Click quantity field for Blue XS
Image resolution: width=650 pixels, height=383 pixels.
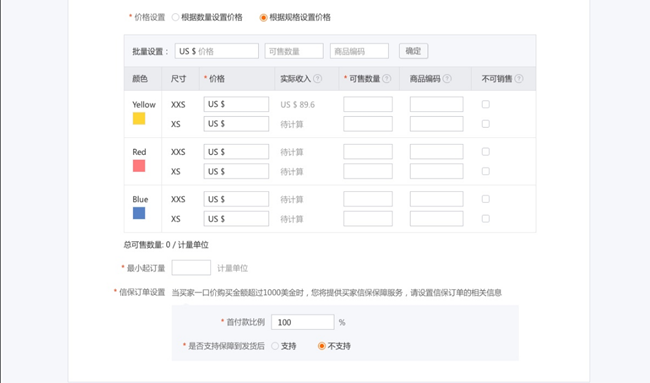point(368,218)
